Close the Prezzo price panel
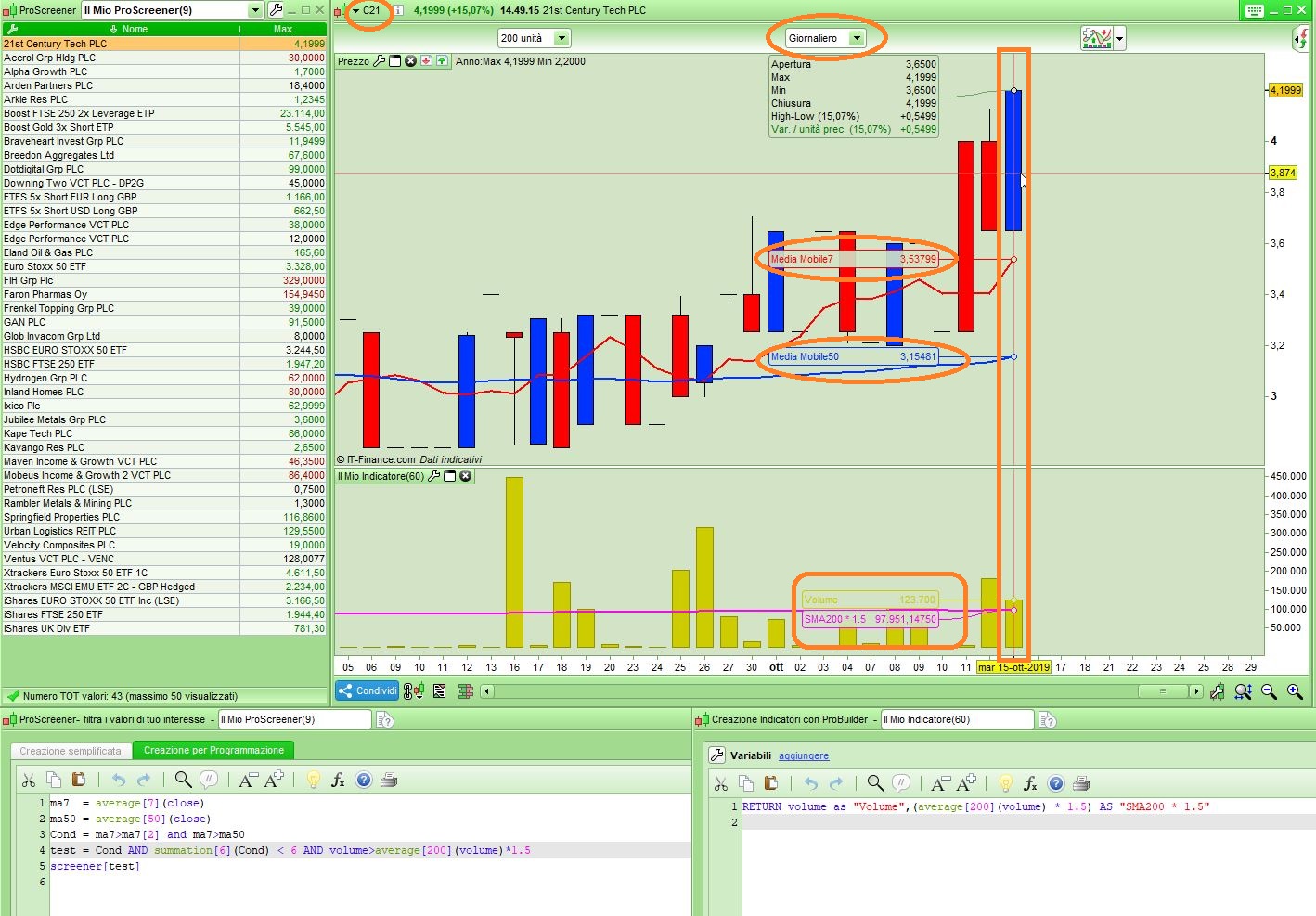This screenshot has width=1316, height=916. pos(410,61)
